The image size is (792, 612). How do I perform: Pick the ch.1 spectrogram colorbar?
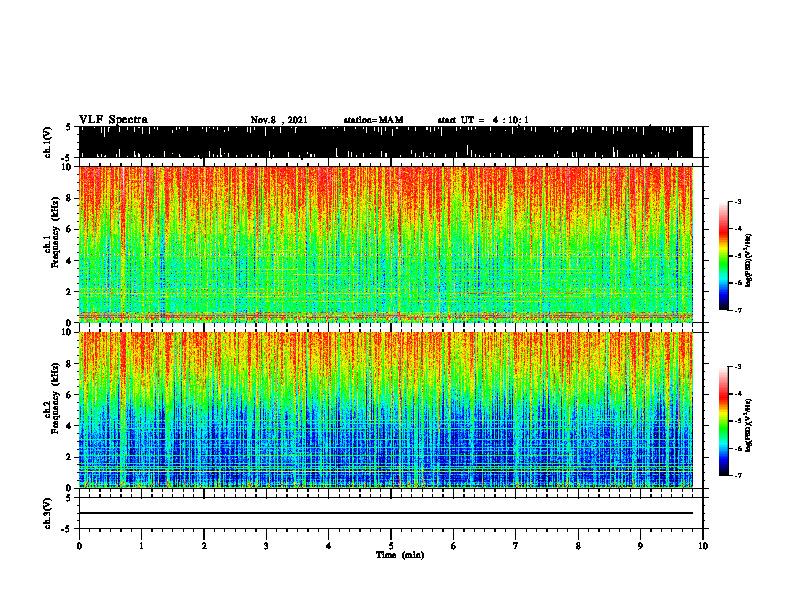point(723,256)
